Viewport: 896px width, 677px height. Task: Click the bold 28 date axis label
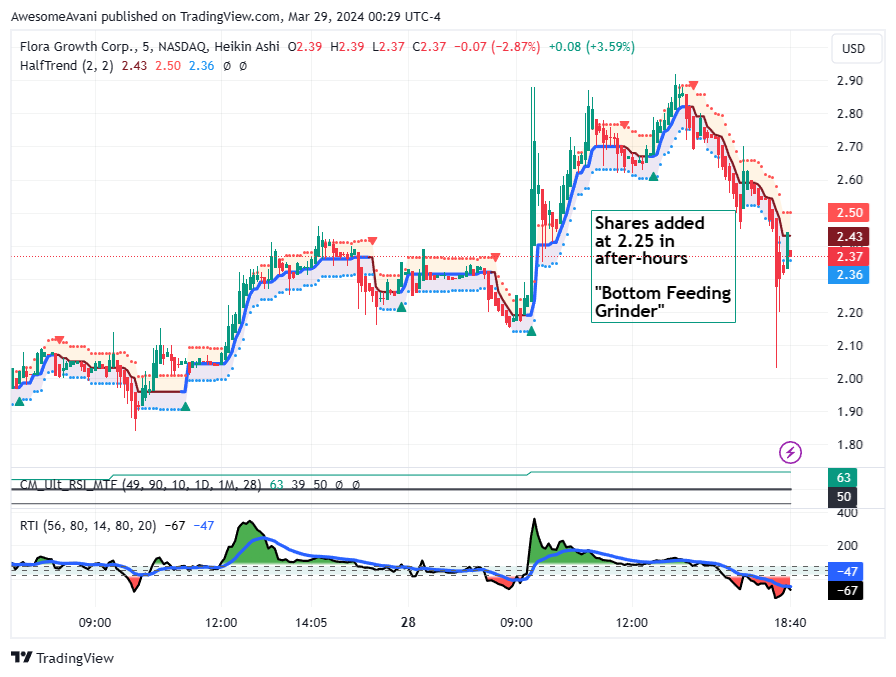[x=408, y=623]
